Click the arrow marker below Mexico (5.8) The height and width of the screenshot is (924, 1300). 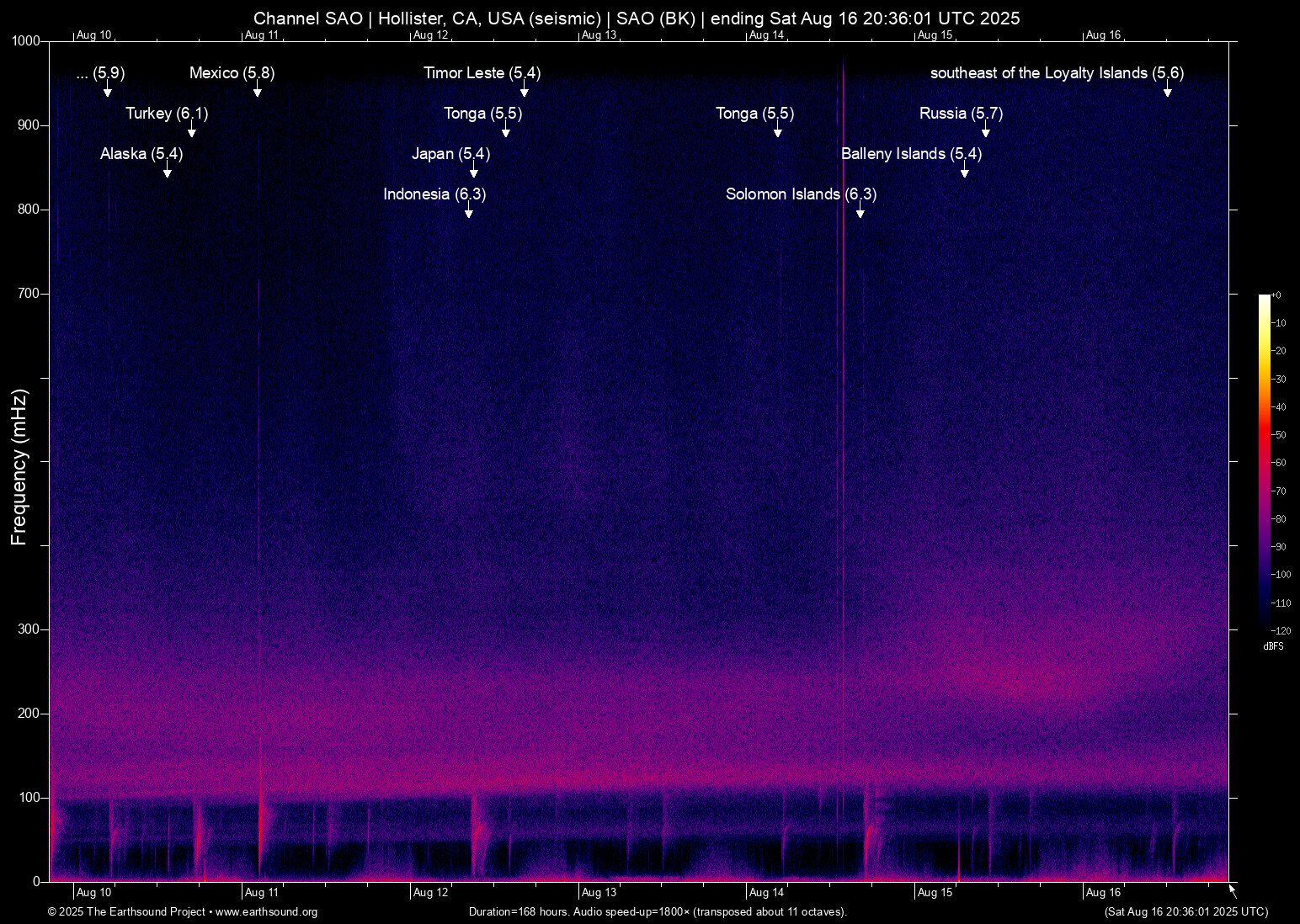point(258,90)
